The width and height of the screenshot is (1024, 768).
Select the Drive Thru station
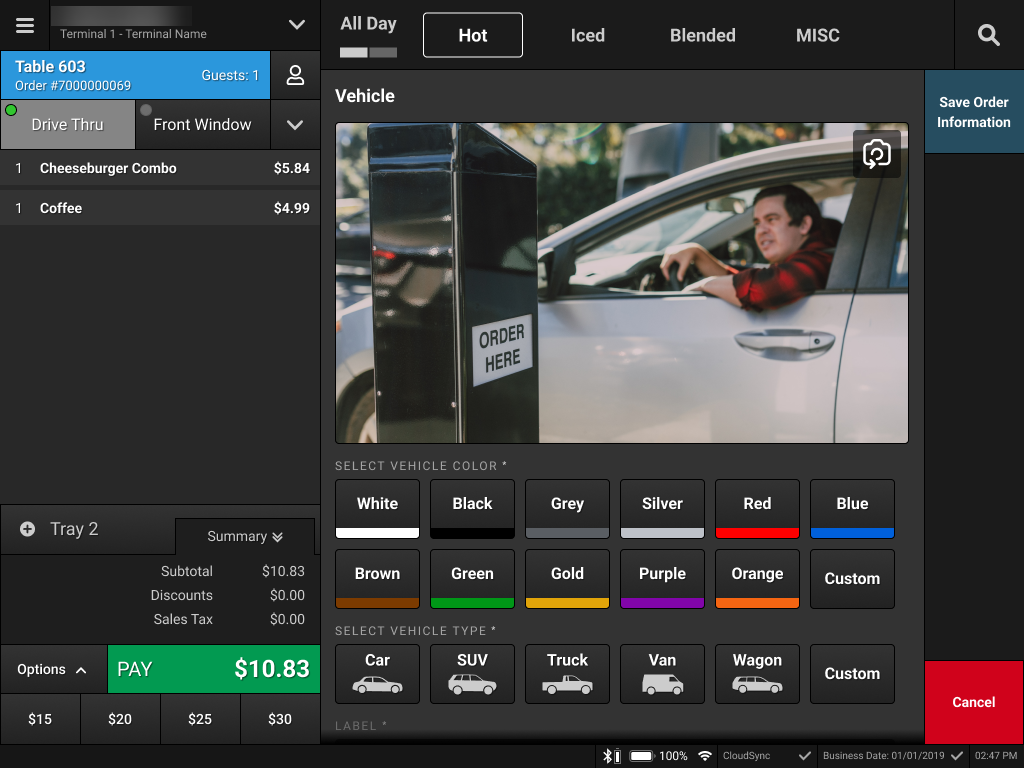67,124
